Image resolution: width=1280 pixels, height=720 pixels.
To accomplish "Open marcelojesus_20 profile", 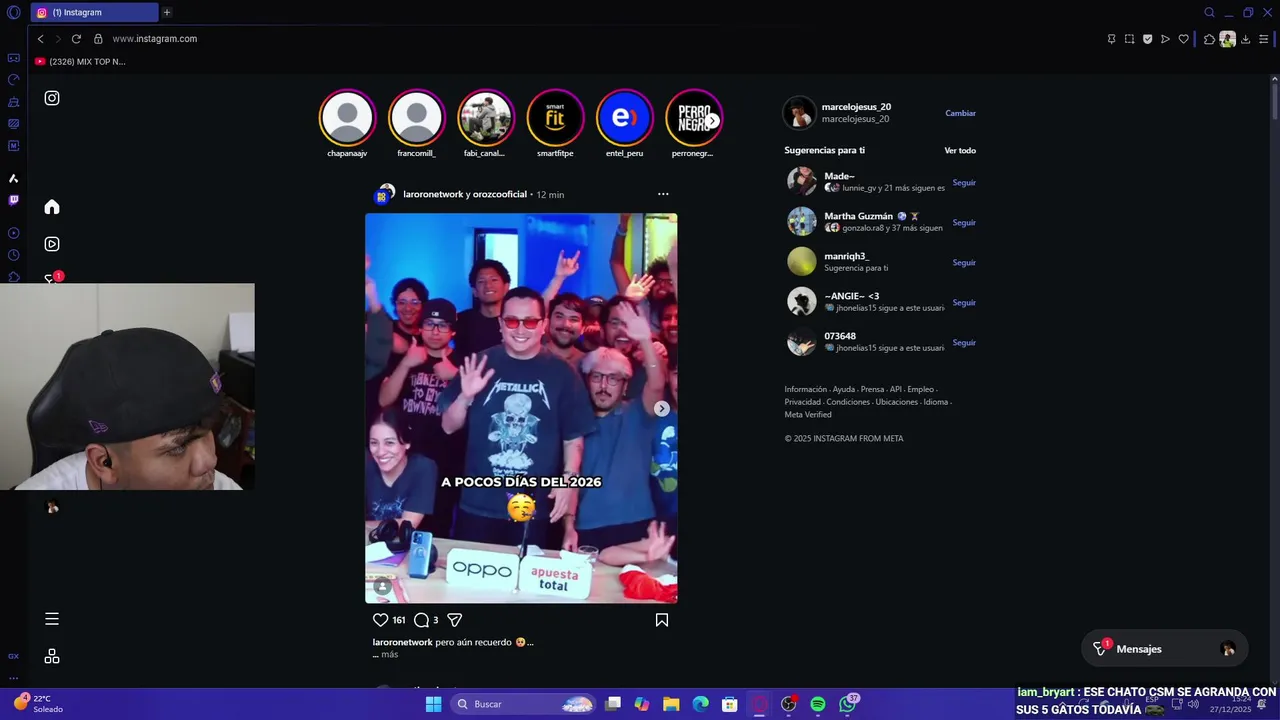I will click(x=856, y=107).
